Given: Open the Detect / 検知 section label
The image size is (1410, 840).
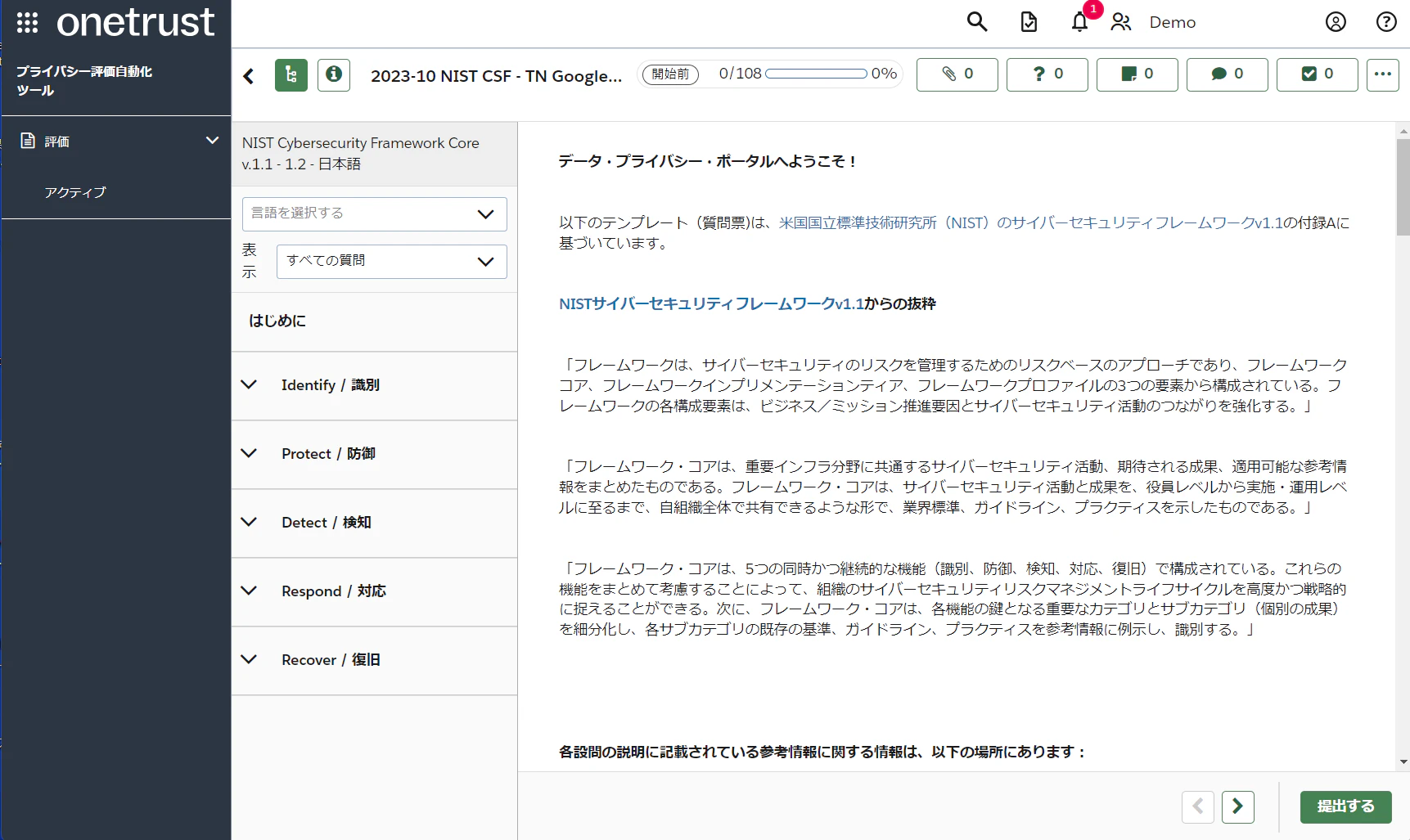Looking at the screenshot, I should pyautogui.click(x=327, y=523).
